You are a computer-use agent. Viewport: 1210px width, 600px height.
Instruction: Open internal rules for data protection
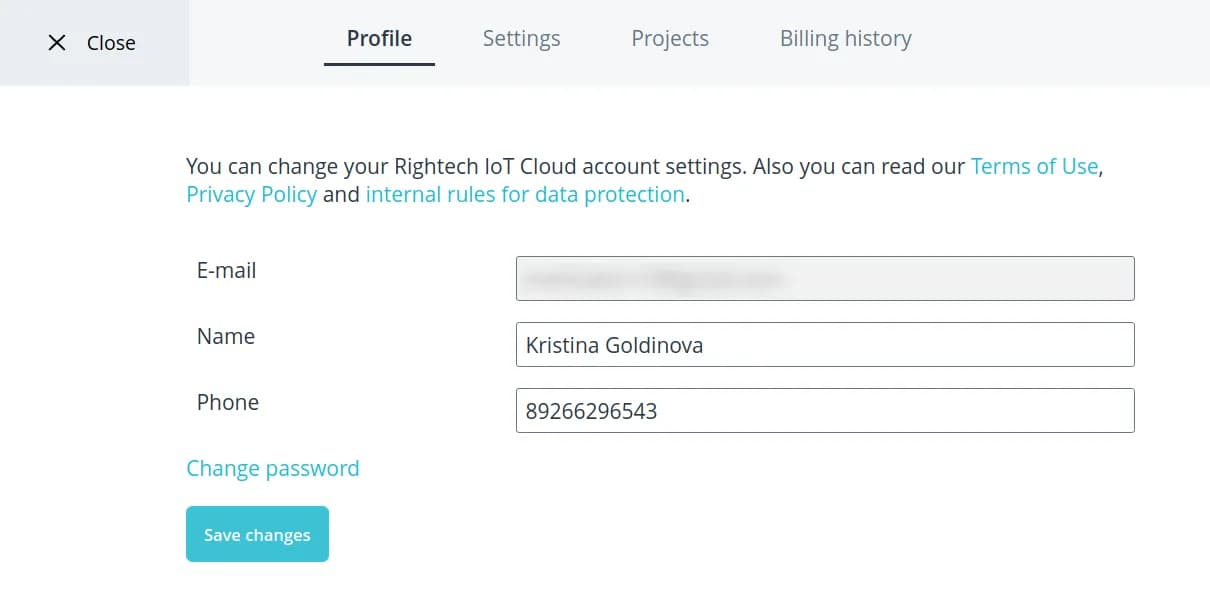525,194
